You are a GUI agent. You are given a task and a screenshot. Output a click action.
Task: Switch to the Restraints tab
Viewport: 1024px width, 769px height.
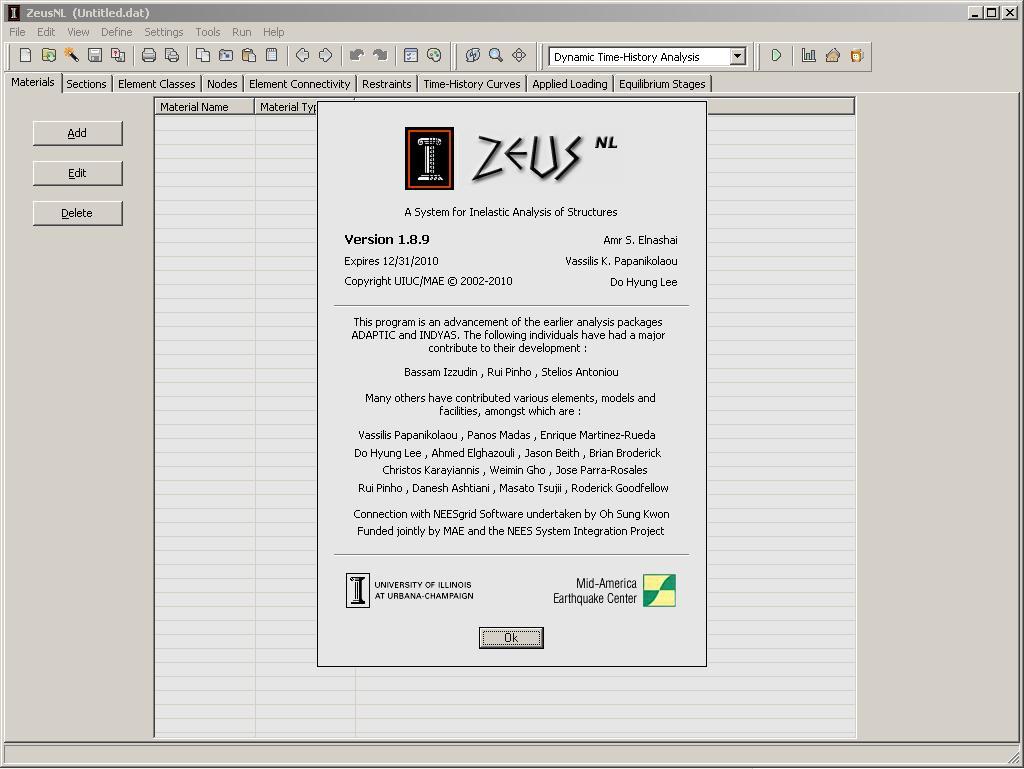point(387,84)
